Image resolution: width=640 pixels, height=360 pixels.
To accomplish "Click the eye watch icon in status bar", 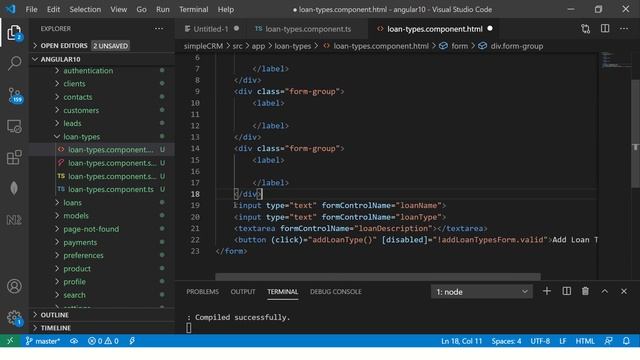I will (x=74, y=341).
